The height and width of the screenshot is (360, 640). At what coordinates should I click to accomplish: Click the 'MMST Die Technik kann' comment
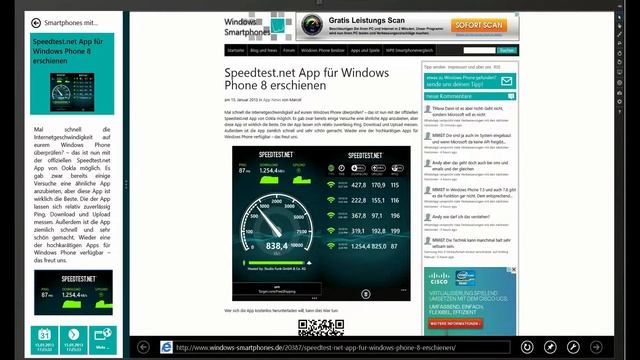pyautogui.click(x=471, y=243)
